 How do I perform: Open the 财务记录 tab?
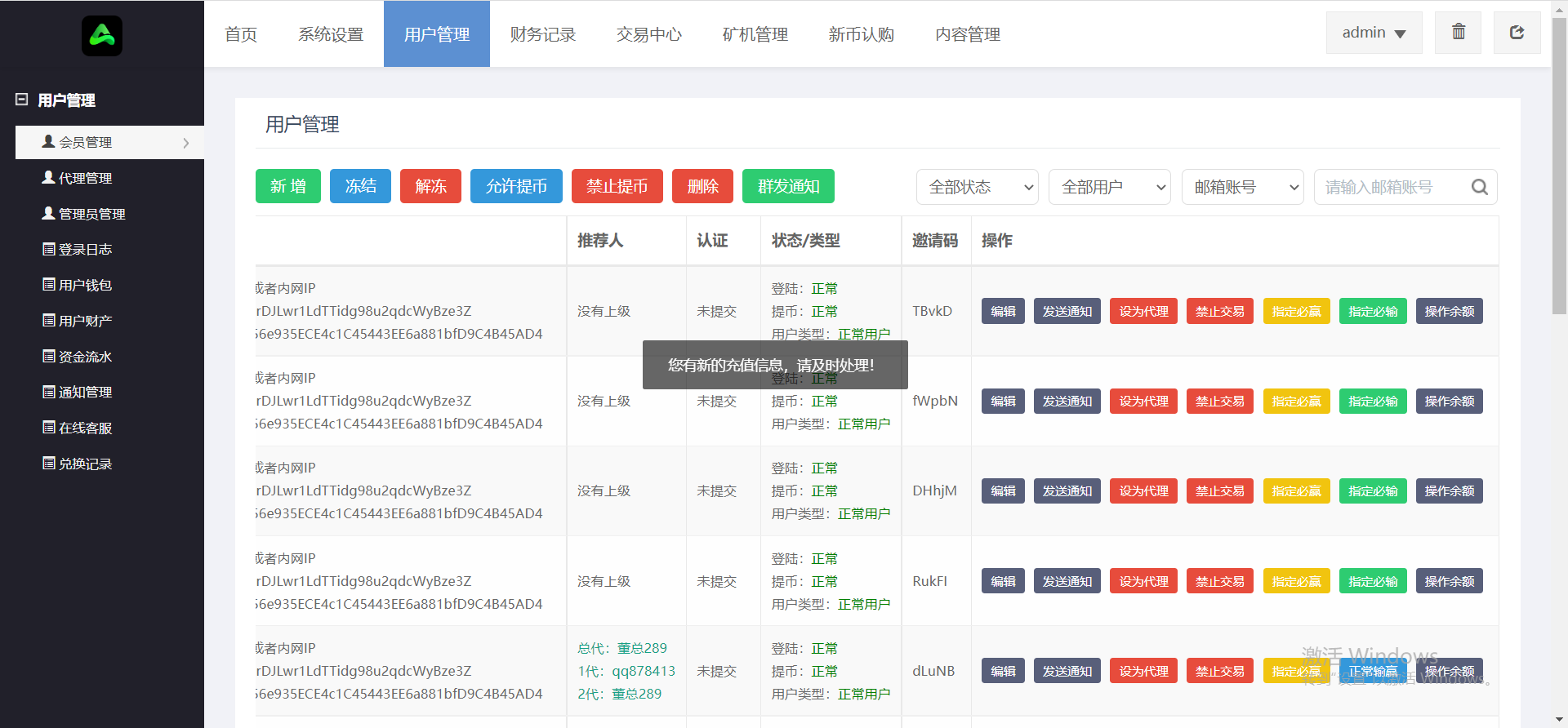tap(543, 34)
